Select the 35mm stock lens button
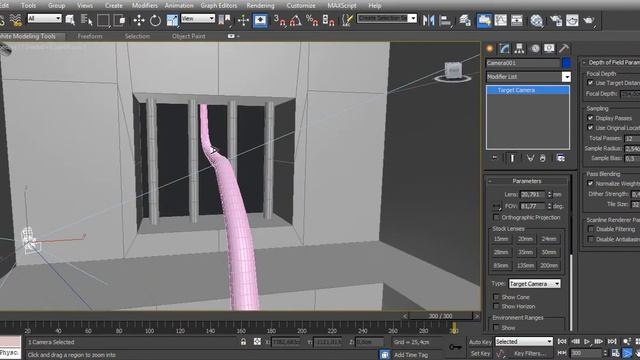The image size is (640, 360). point(525,252)
